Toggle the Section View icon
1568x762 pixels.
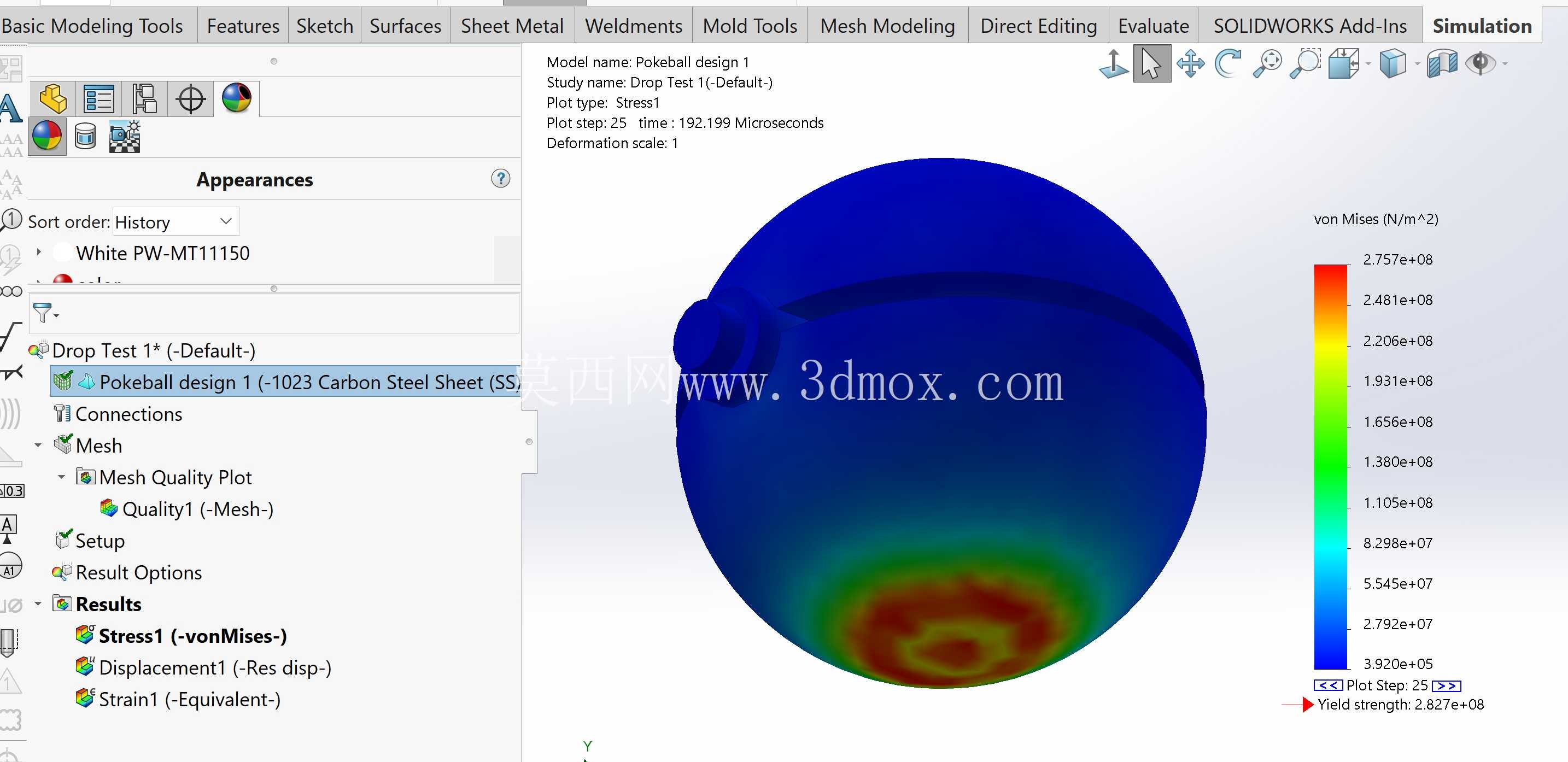[1442, 63]
